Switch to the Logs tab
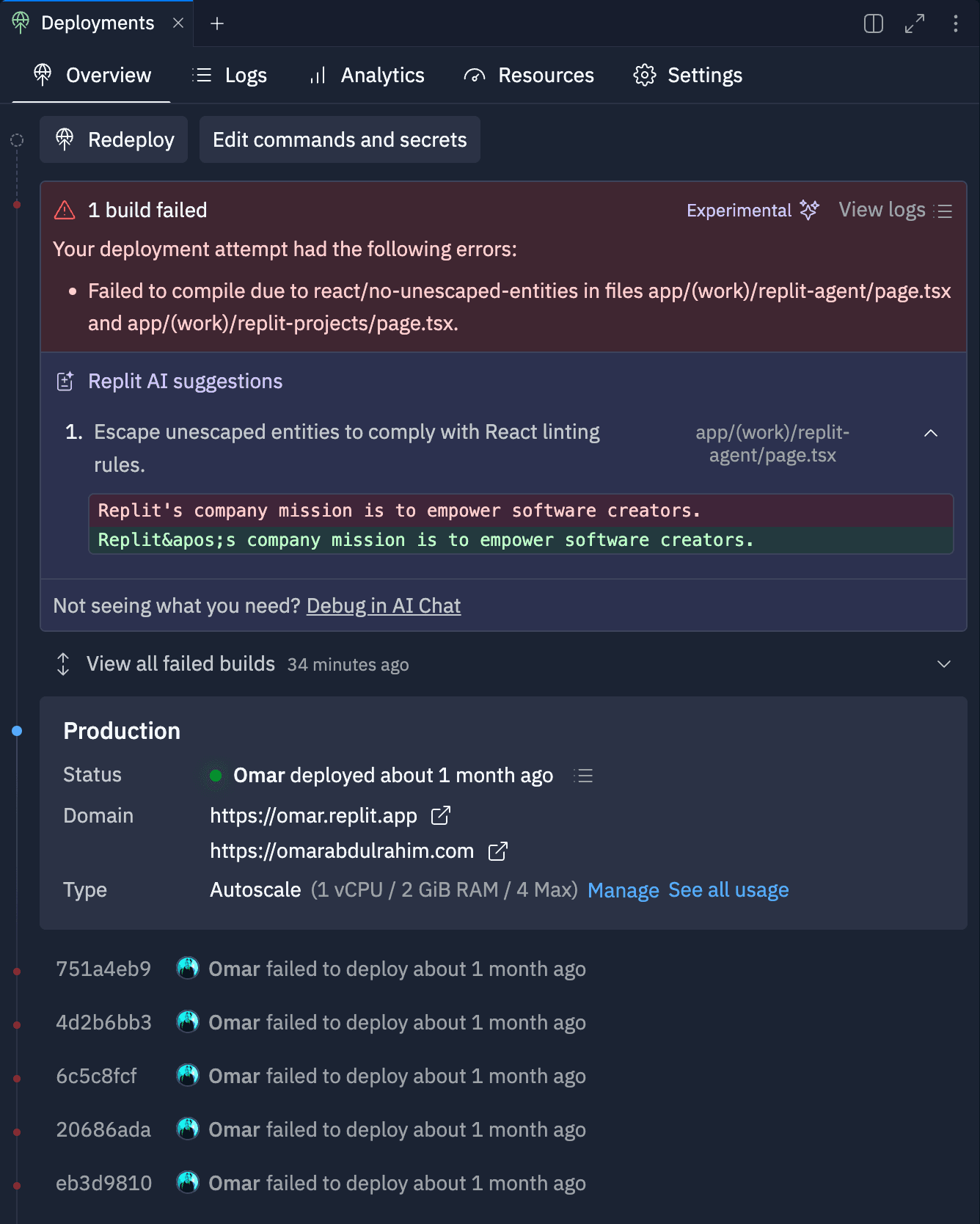 230,76
